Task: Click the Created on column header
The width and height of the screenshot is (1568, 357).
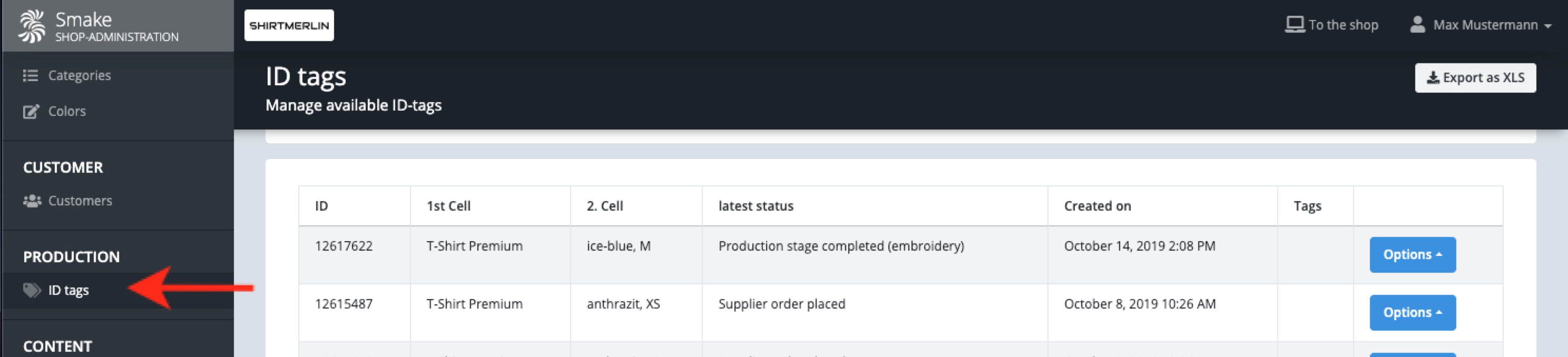Action: tap(1097, 206)
